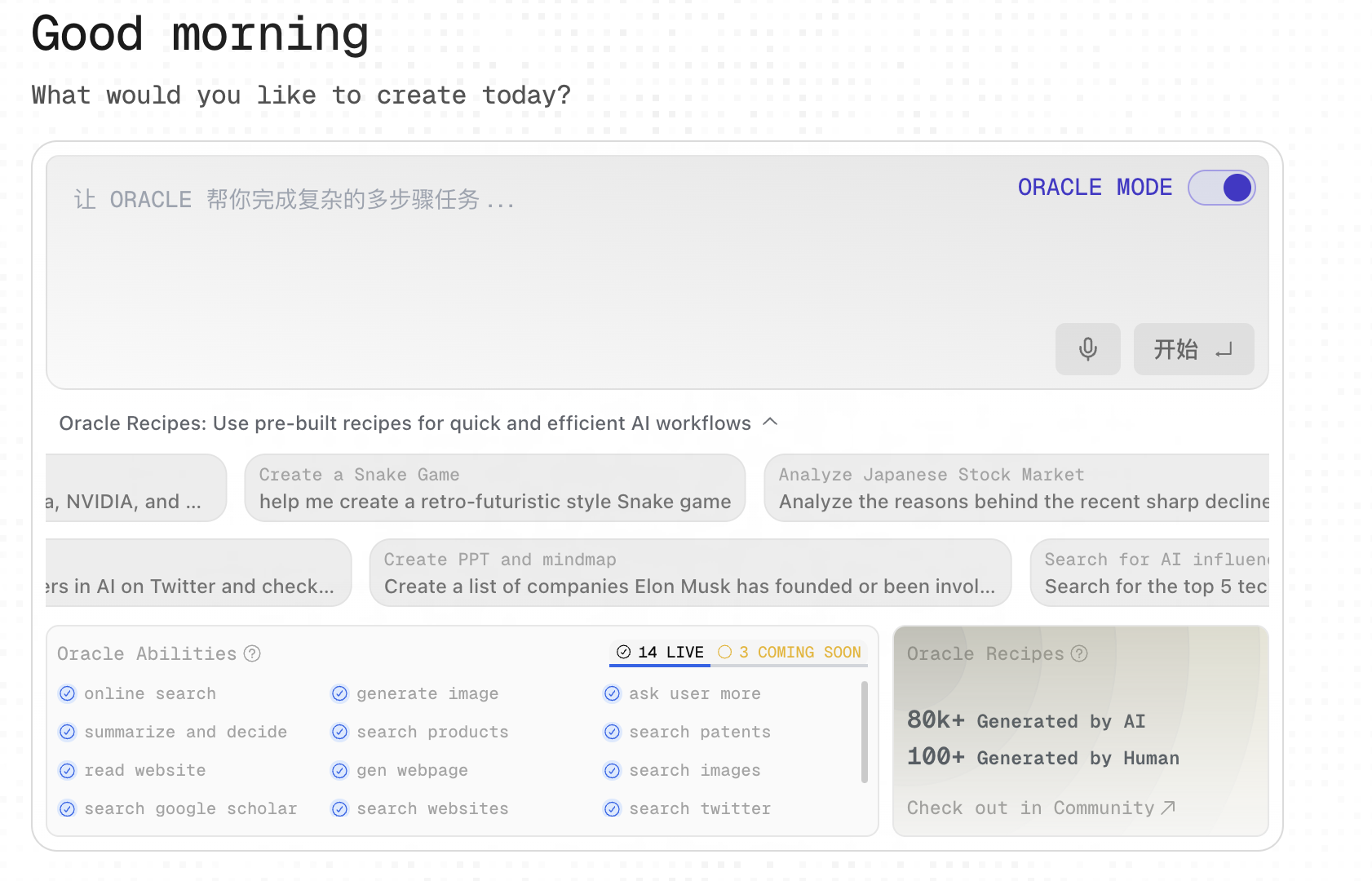
Task: Click the read website ability text
Action: pyautogui.click(x=145, y=770)
